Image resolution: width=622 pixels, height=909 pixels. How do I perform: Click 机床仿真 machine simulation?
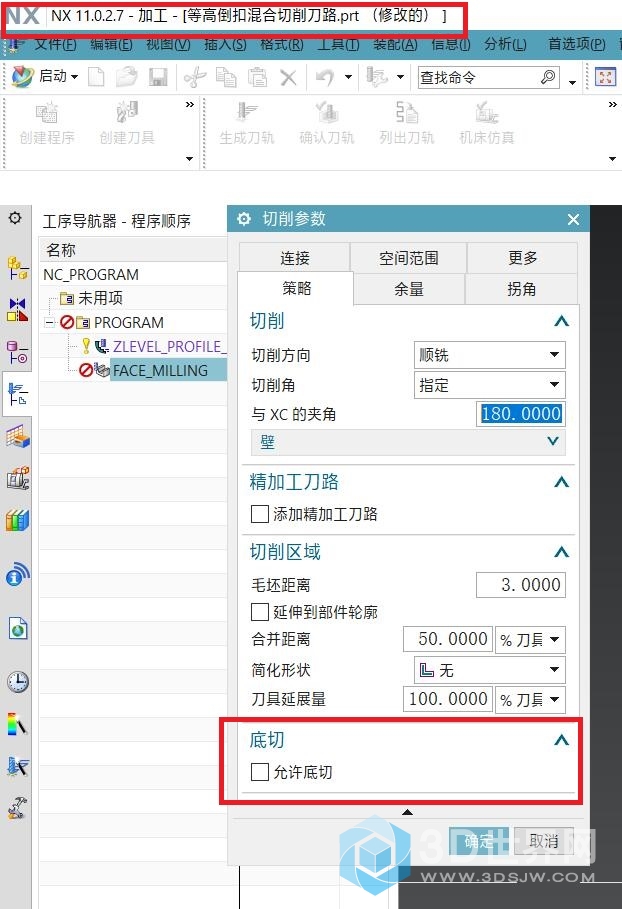point(486,124)
